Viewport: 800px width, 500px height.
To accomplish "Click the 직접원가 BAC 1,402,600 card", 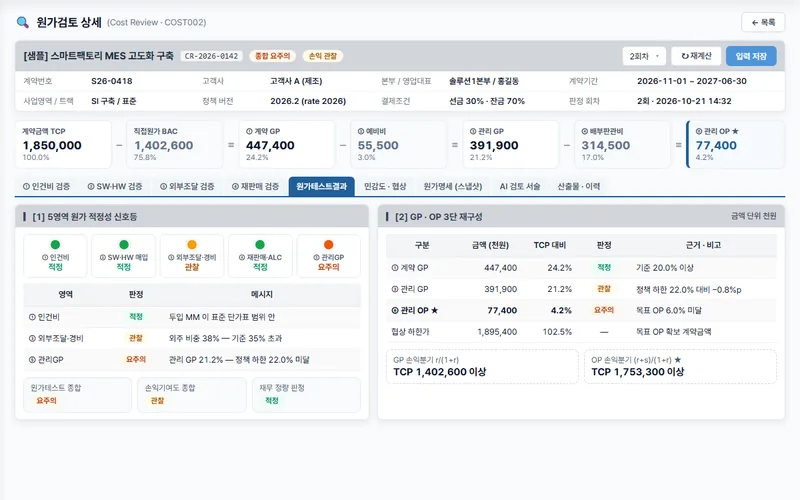I will pos(174,144).
